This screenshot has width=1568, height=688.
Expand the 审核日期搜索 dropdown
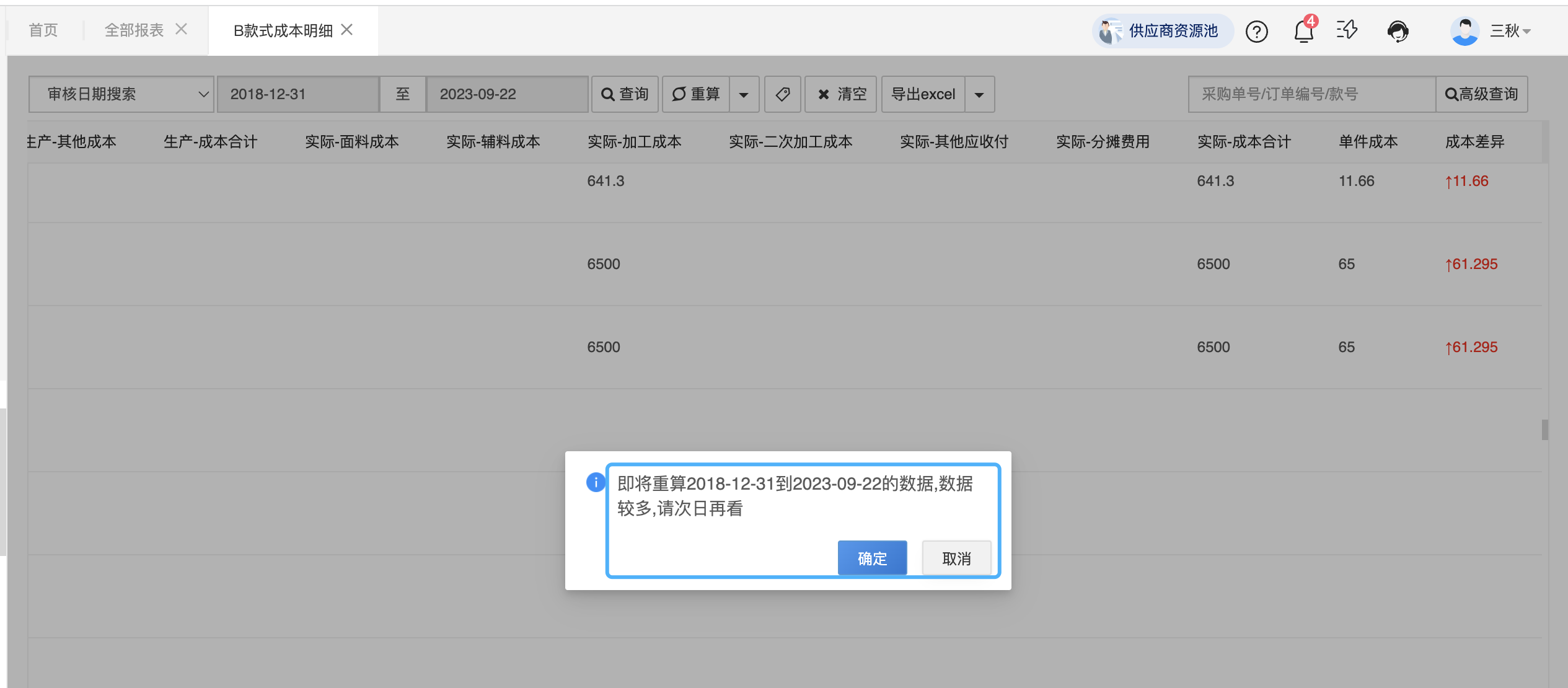pyautogui.click(x=121, y=94)
